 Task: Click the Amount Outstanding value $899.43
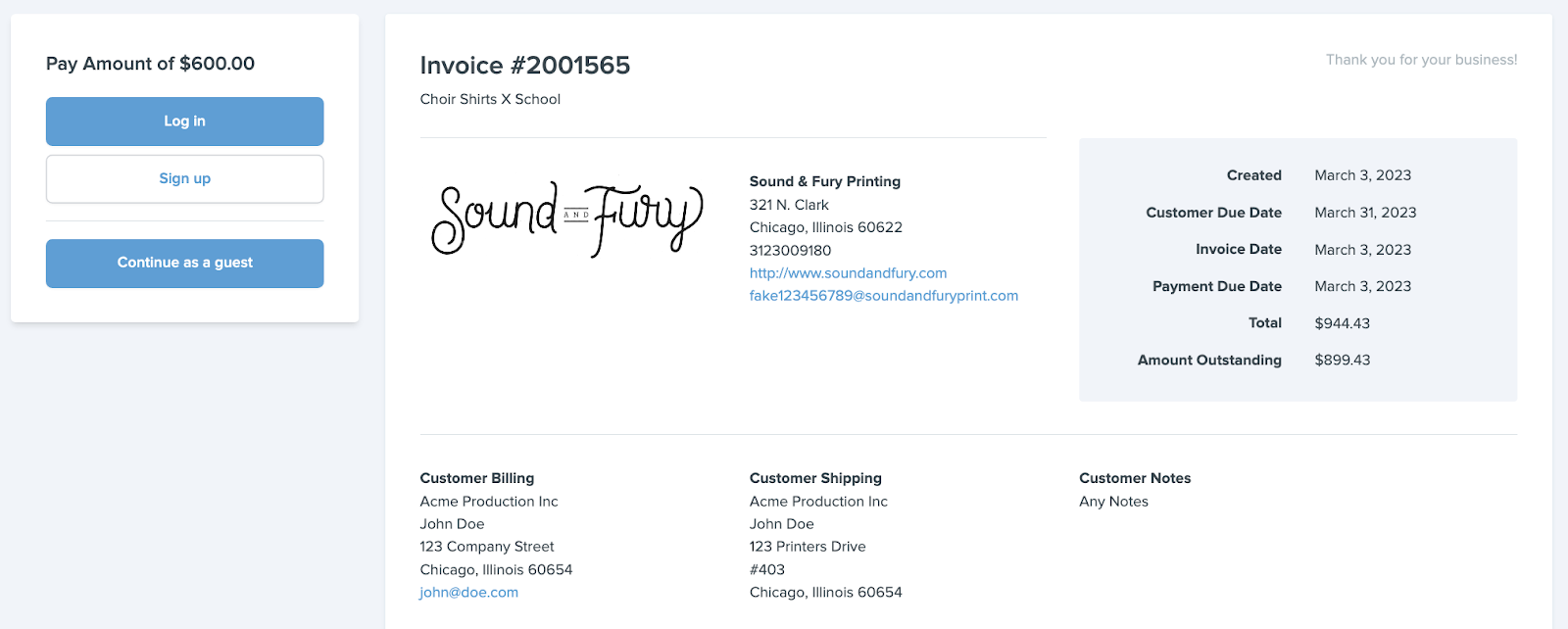[x=1342, y=361]
